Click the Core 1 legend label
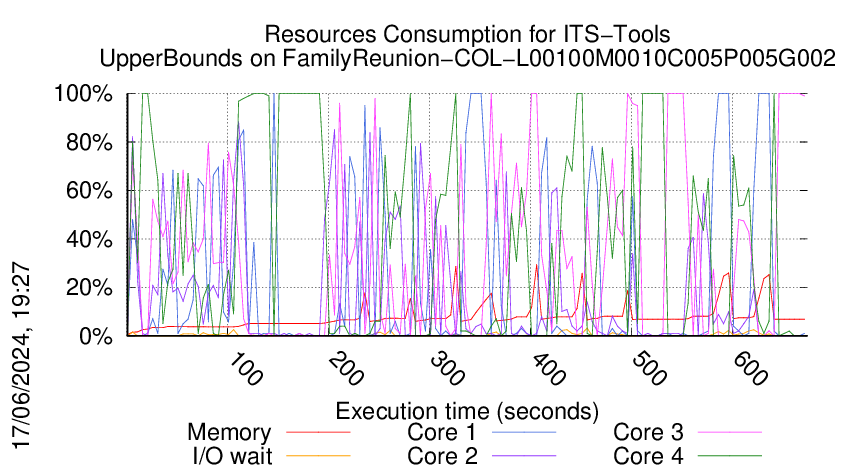Screen dimensions: 850x475 point(441,433)
